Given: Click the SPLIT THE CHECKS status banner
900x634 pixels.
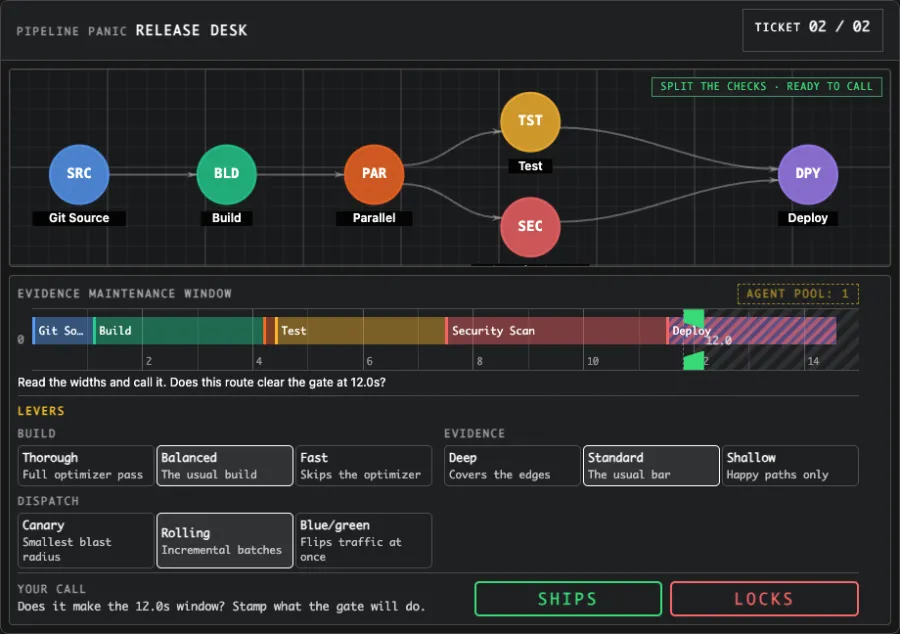Looking at the screenshot, I should 766,87.
